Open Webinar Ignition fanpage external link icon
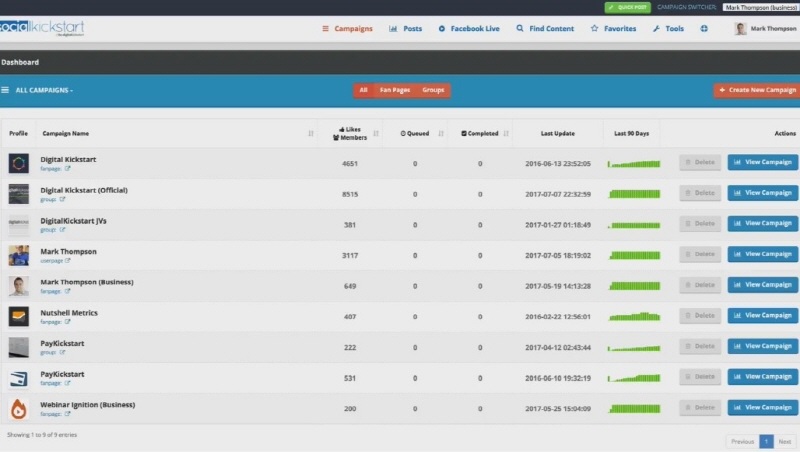 coord(67,414)
